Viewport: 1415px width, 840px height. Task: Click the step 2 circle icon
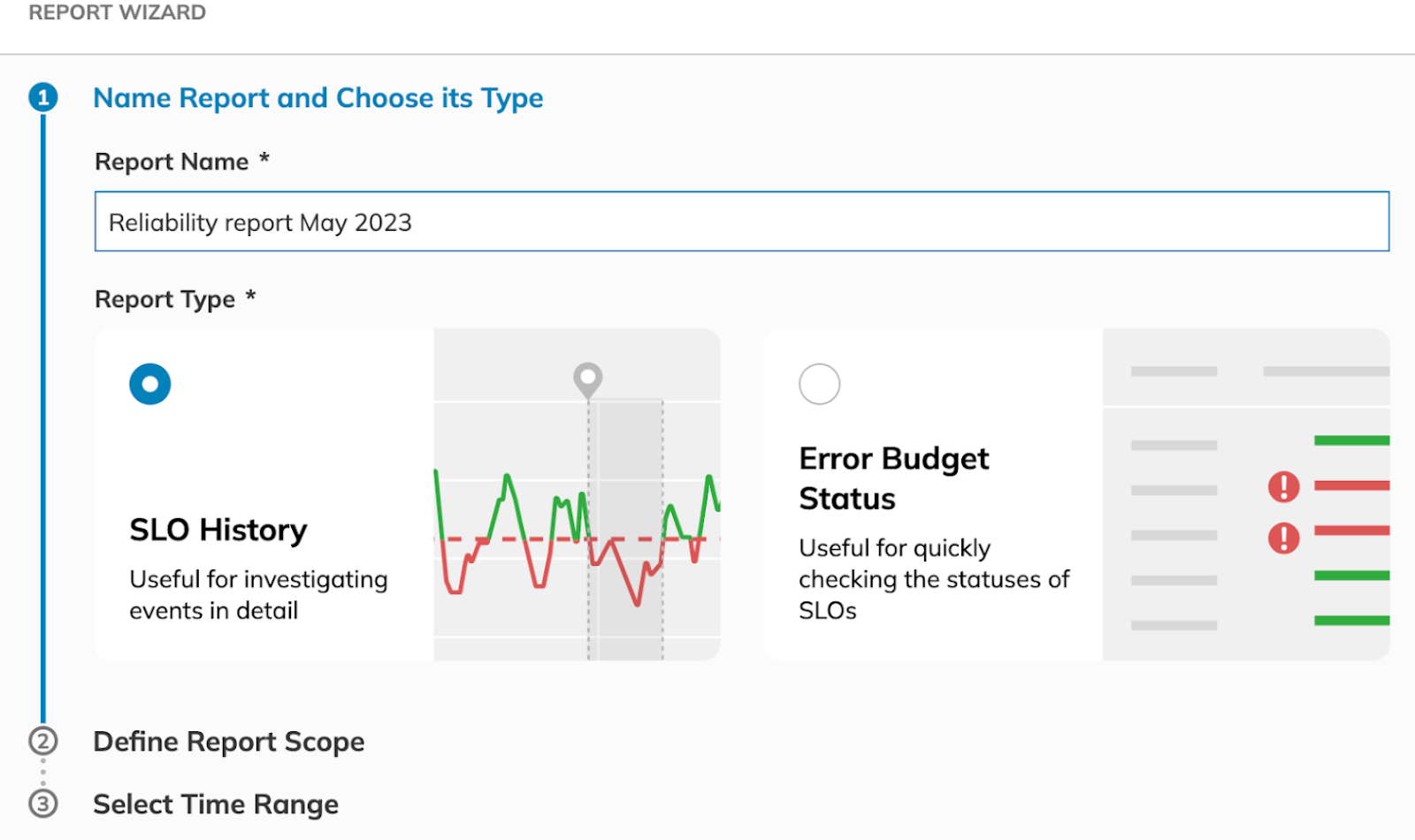43,741
